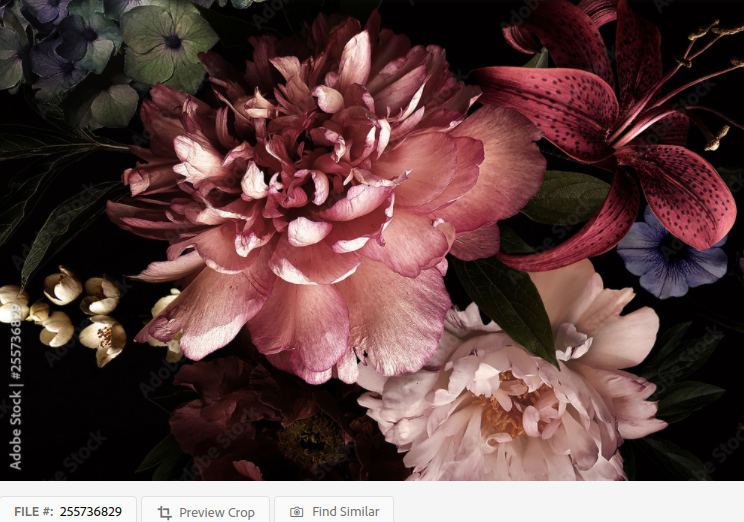The height and width of the screenshot is (522, 744).
Task: Click the FILE # label
Action: pyautogui.click(x=33, y=512)
